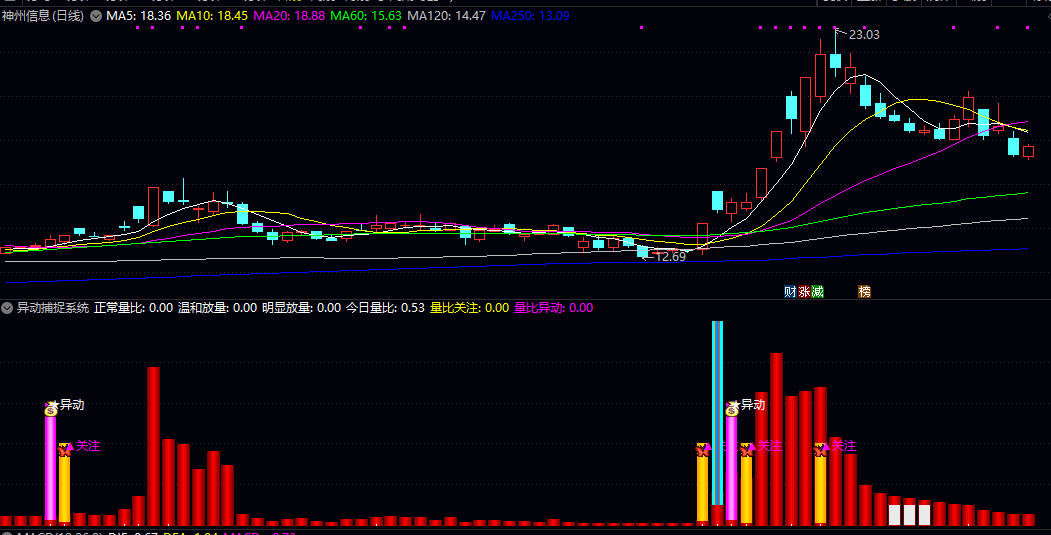Click the leftmost magenta 关注 label
This screenshot has height=535, width=1051.
point(88,446)
